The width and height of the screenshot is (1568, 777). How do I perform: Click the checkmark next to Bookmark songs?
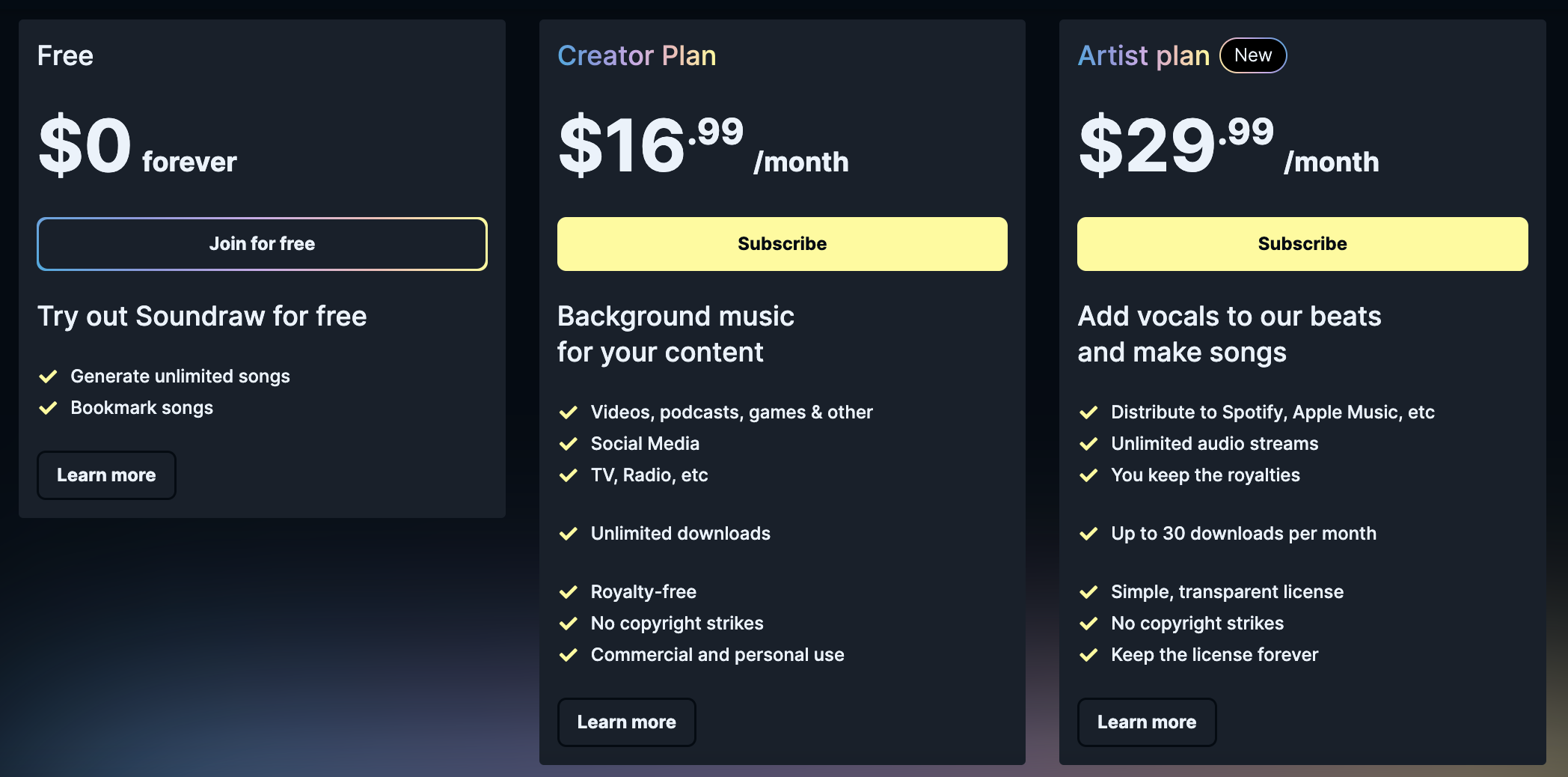[49, 408]
